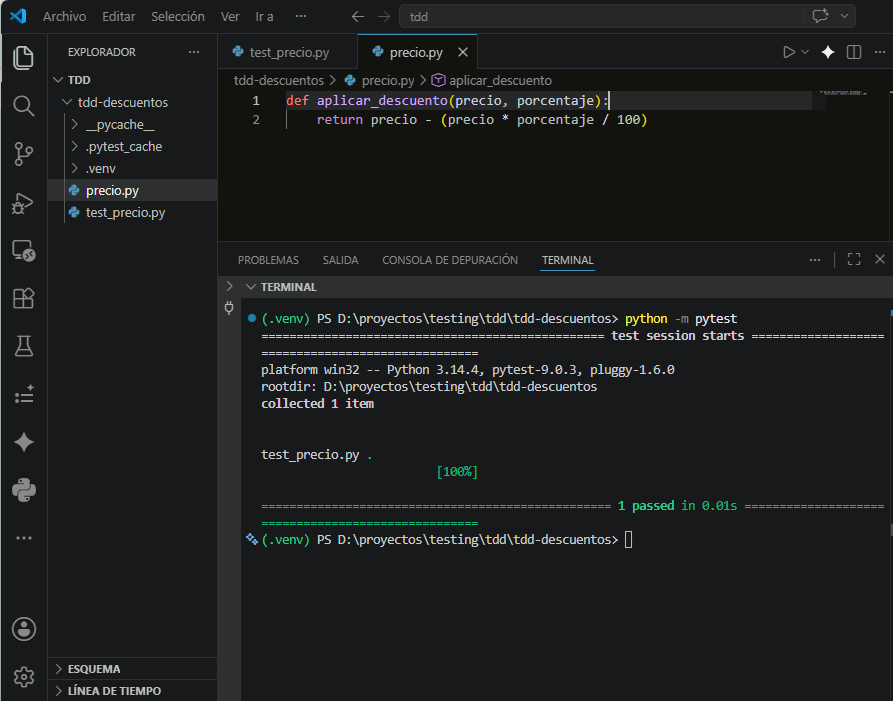The height and width of the screenshot is (701, 893).
Task: Click the return statement on line 2
Action: click(x=482, y=120)
